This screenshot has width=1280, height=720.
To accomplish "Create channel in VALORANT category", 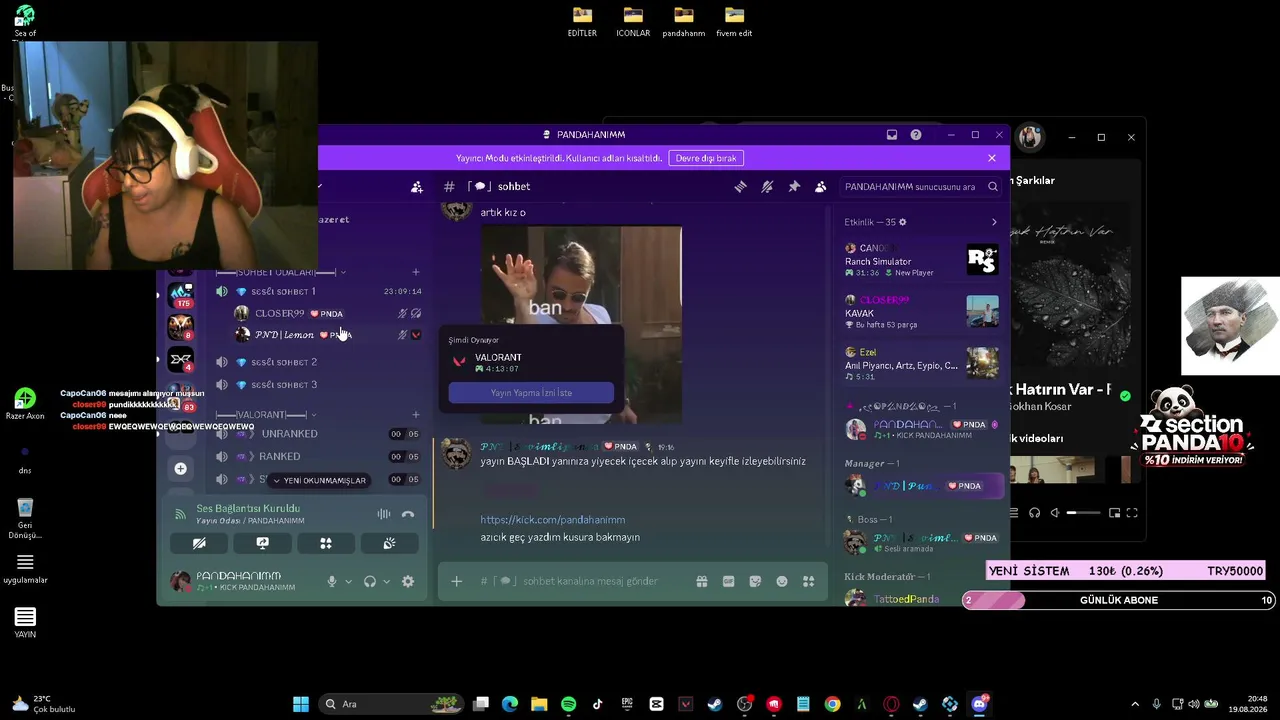I will tap(416, 415).
